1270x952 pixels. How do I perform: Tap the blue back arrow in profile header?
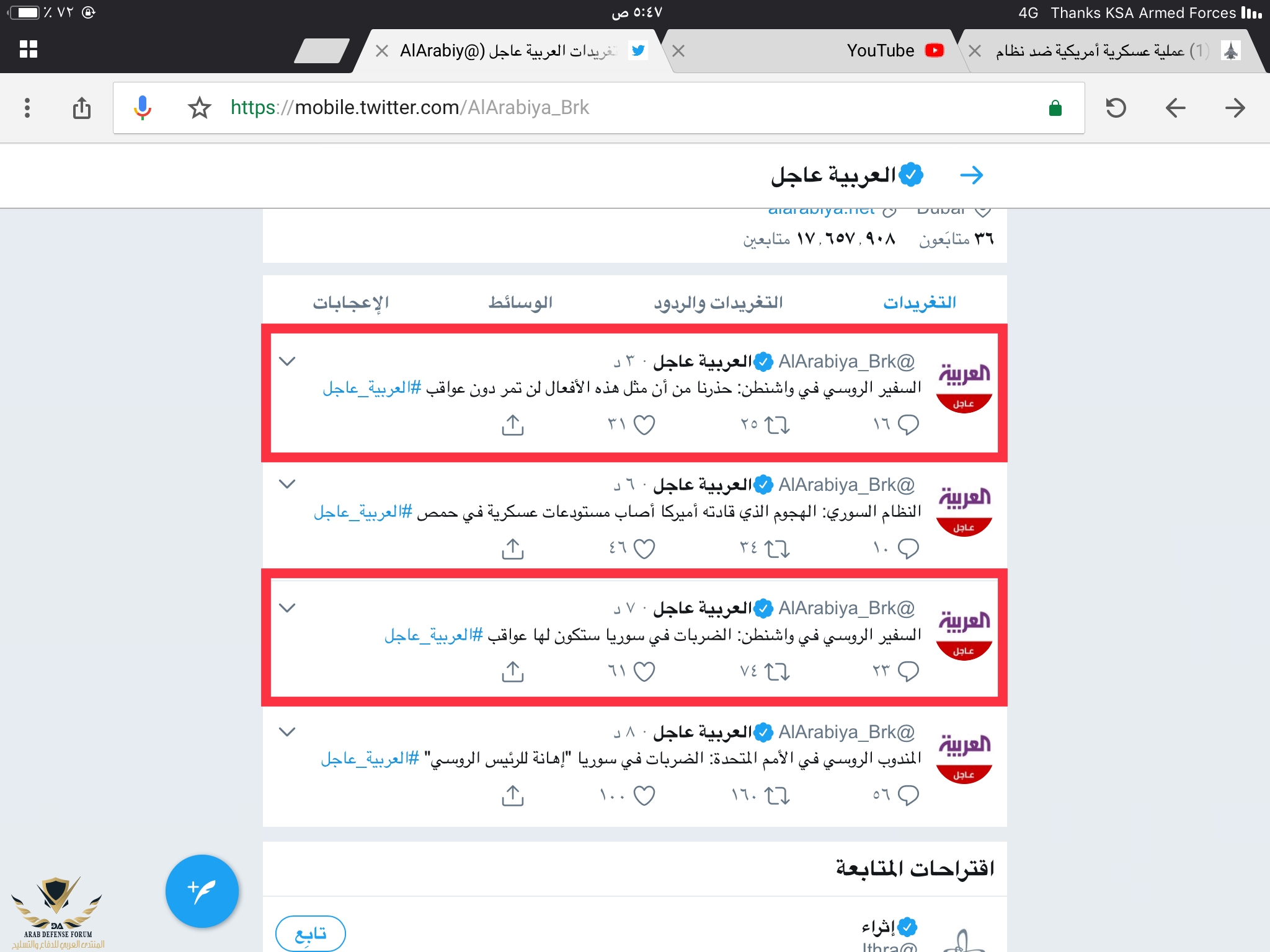971,175
